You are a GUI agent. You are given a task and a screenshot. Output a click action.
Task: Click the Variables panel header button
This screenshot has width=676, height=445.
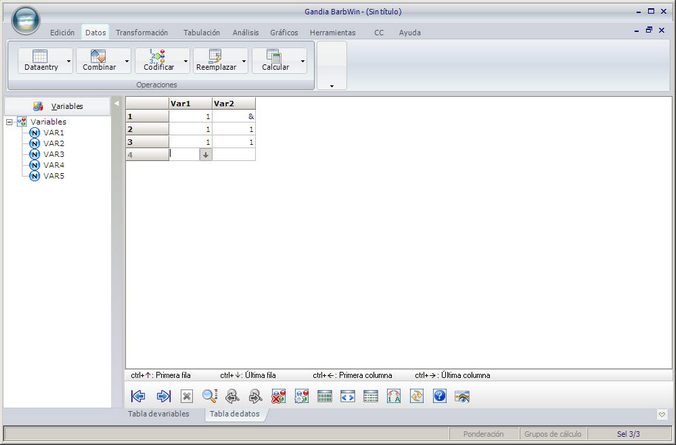[57, 106]
